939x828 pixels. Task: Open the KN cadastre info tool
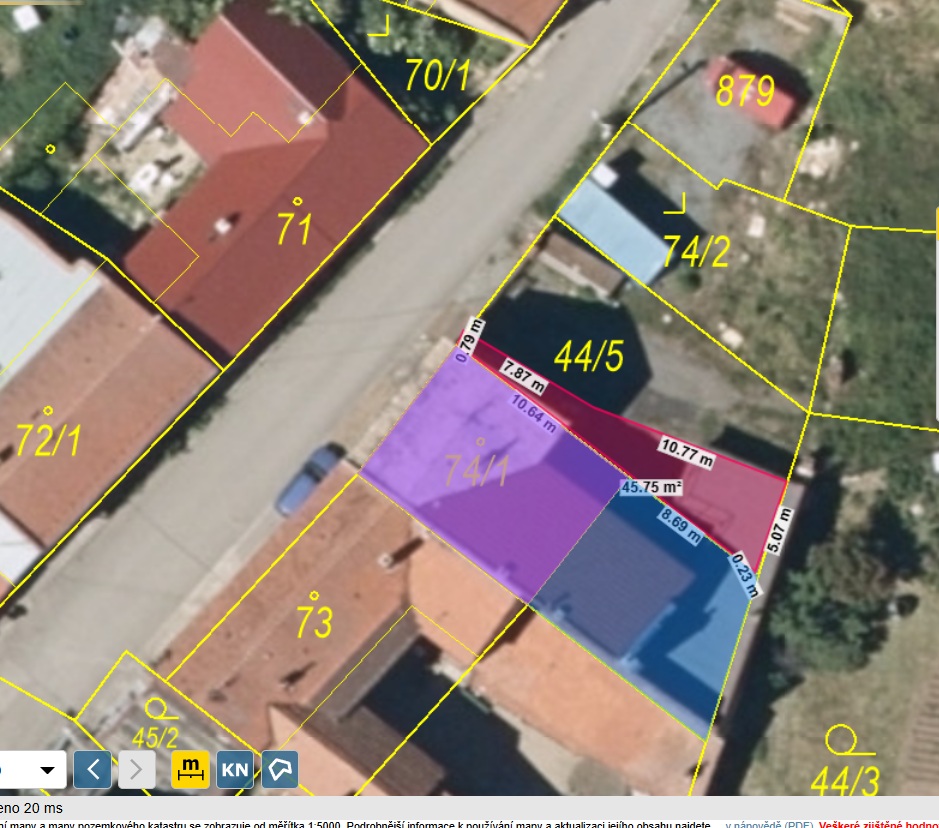235,770
